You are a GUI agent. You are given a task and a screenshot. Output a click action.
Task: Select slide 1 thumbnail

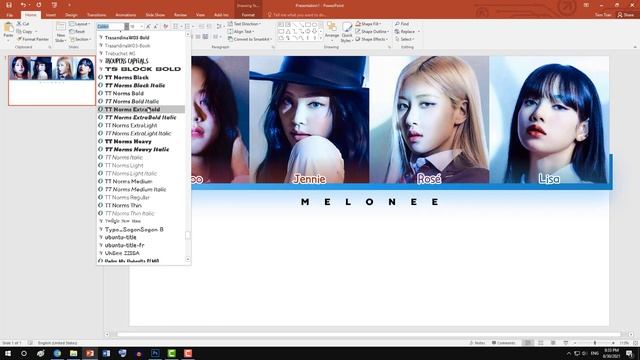(x=52, y=80)
